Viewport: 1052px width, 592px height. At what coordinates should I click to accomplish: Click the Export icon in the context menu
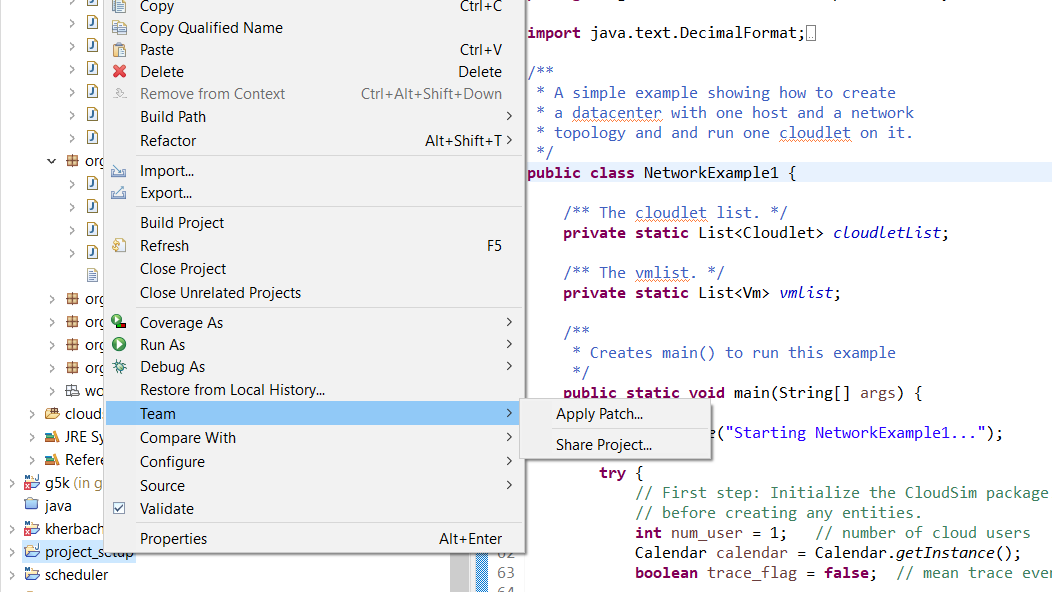pos(119,193)
